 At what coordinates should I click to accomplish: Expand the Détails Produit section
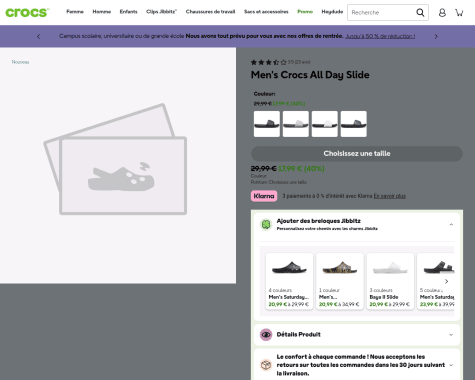pos(357,335)
